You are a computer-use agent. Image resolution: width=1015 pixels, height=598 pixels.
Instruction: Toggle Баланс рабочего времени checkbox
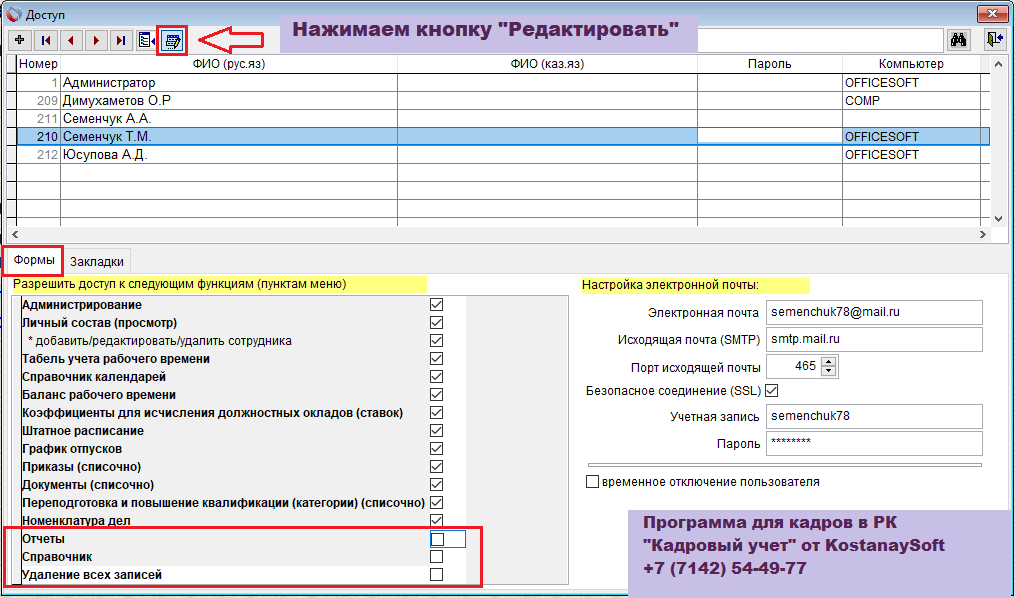pyautogui.click(x=436, y=395)
